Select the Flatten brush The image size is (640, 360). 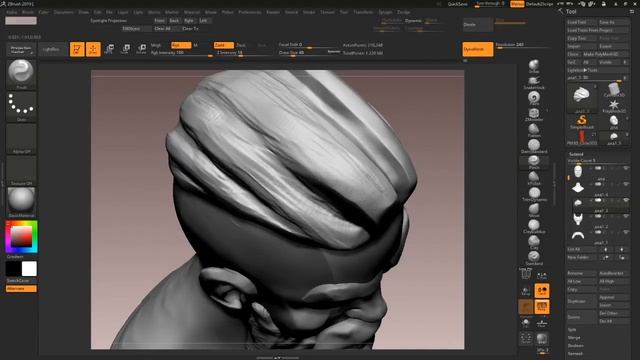[x=534, y=129]
